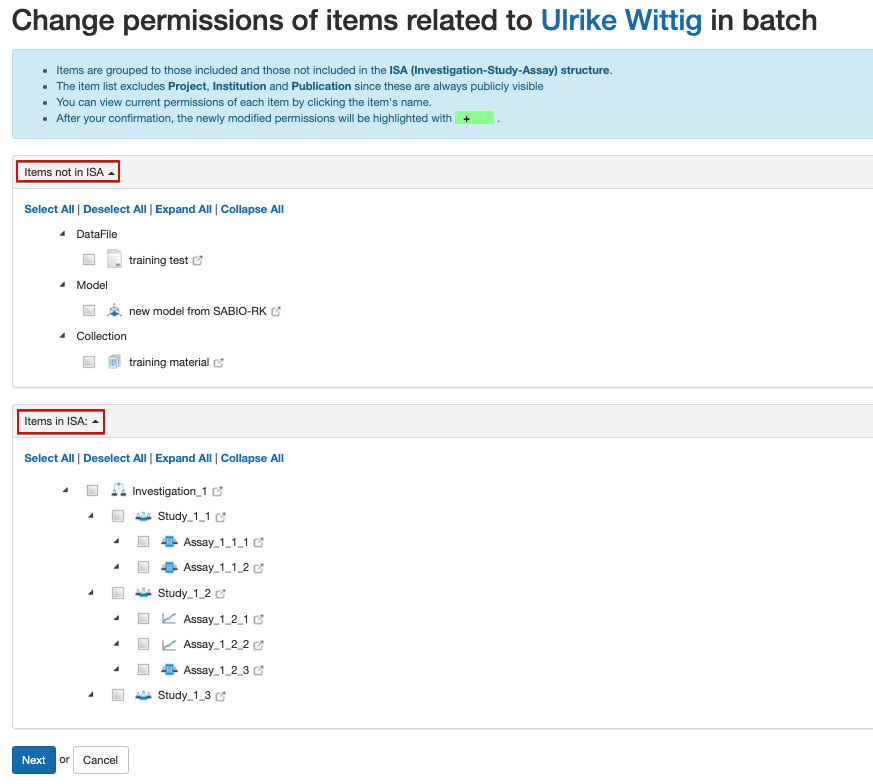Viewport: 873px width, 784px height.
Task: Collapse the Items in ISA section
Action: (61, 422)
